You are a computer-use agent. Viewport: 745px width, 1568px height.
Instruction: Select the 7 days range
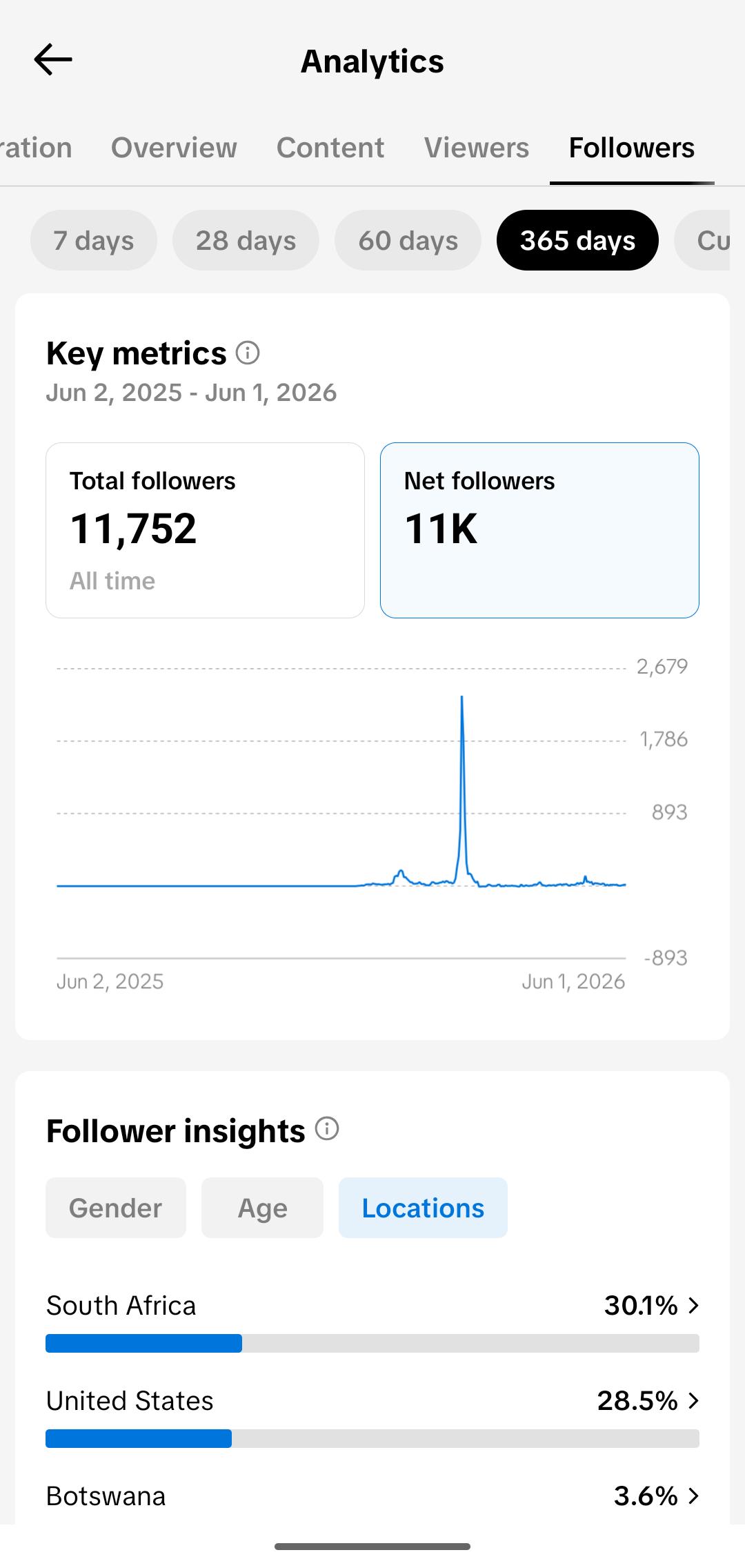pyautogui.click(x=94, y=240)
